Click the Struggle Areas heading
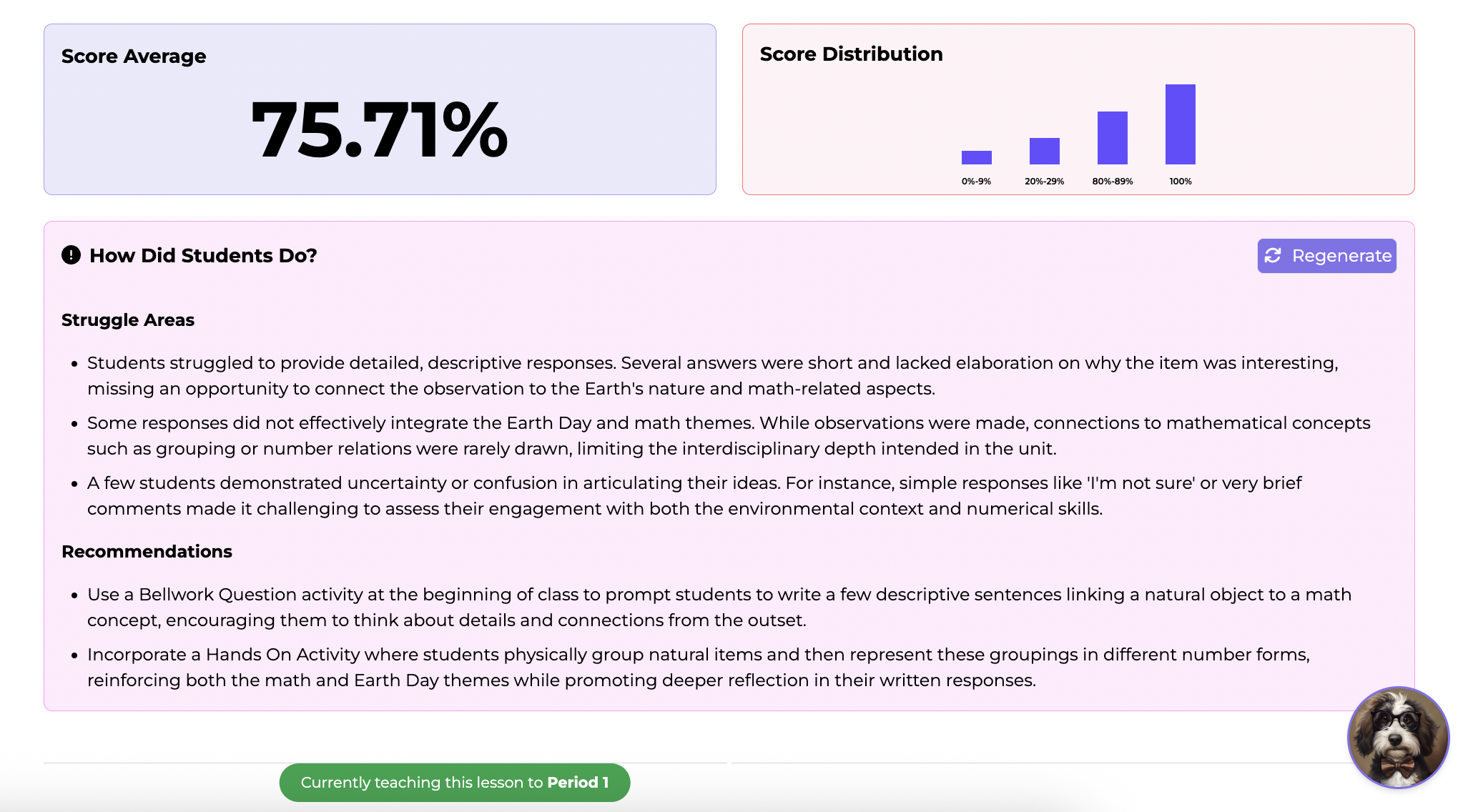This screenshot has width=1463, height=812. (x=128, y=320)
